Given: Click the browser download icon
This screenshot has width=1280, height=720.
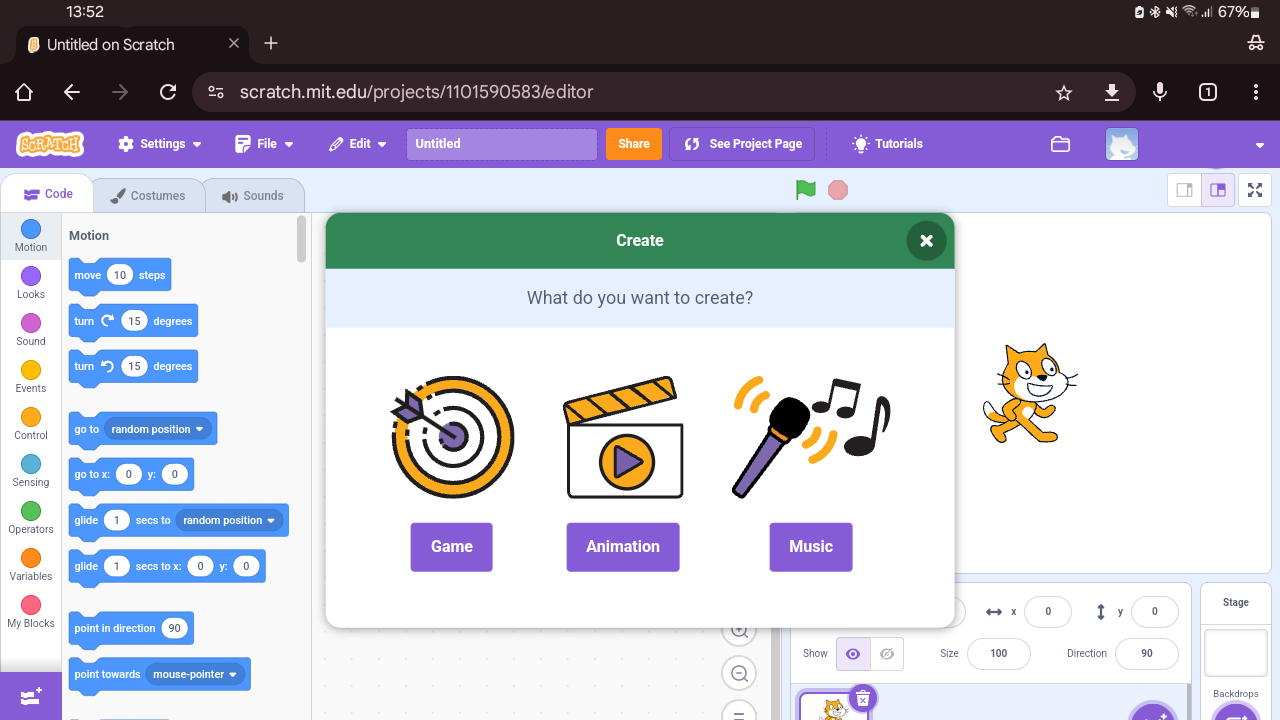Looking at the screenshot, I should 1111,93.
